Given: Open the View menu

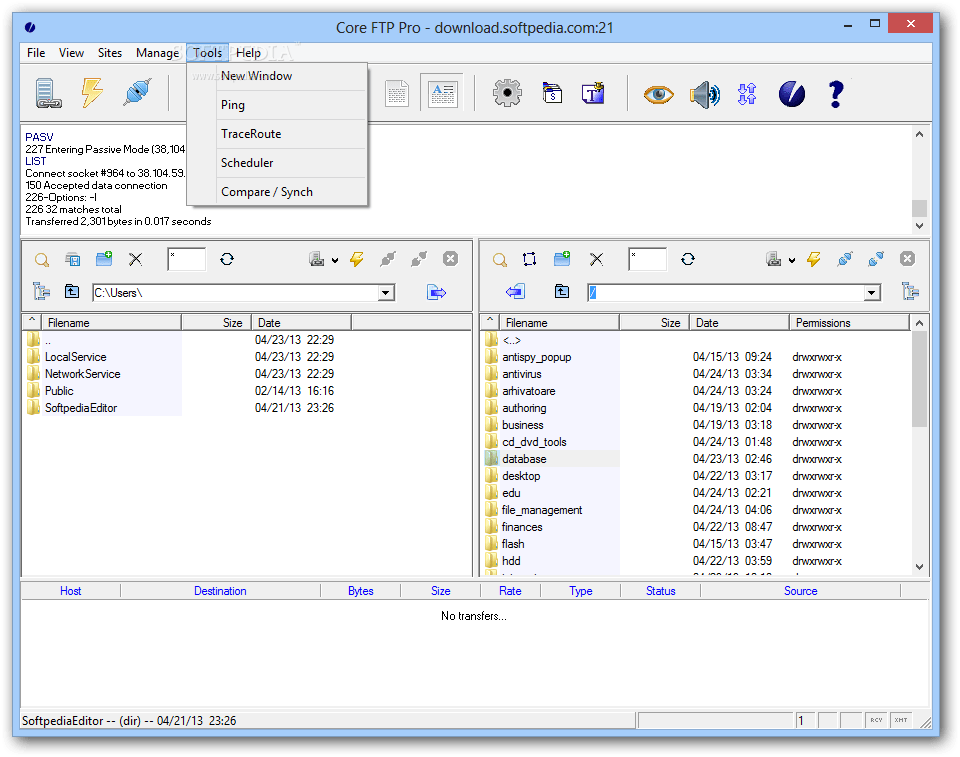Looking at the screenshot, I should point(71,53).
